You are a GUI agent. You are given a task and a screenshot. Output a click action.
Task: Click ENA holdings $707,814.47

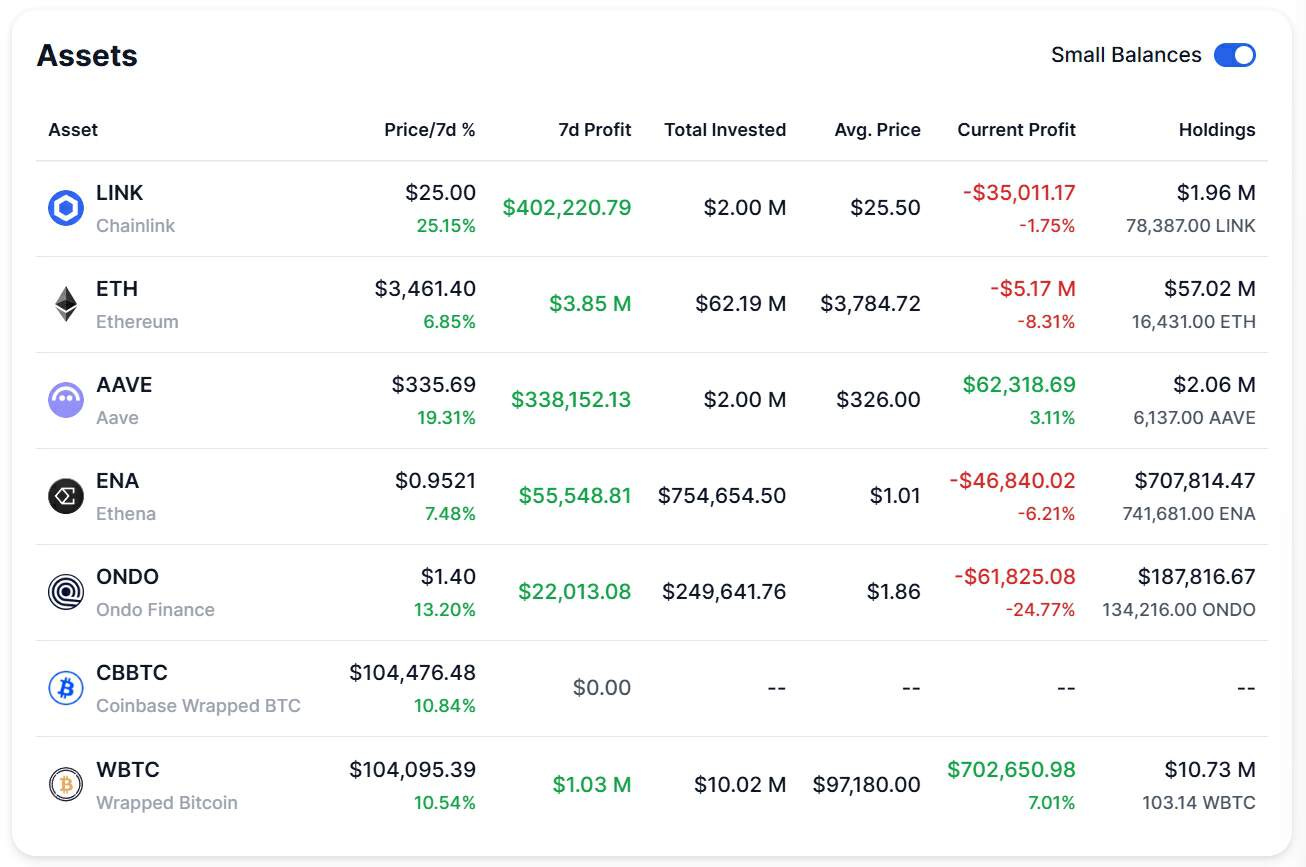pyautogui.click(x=1195, y=481)
